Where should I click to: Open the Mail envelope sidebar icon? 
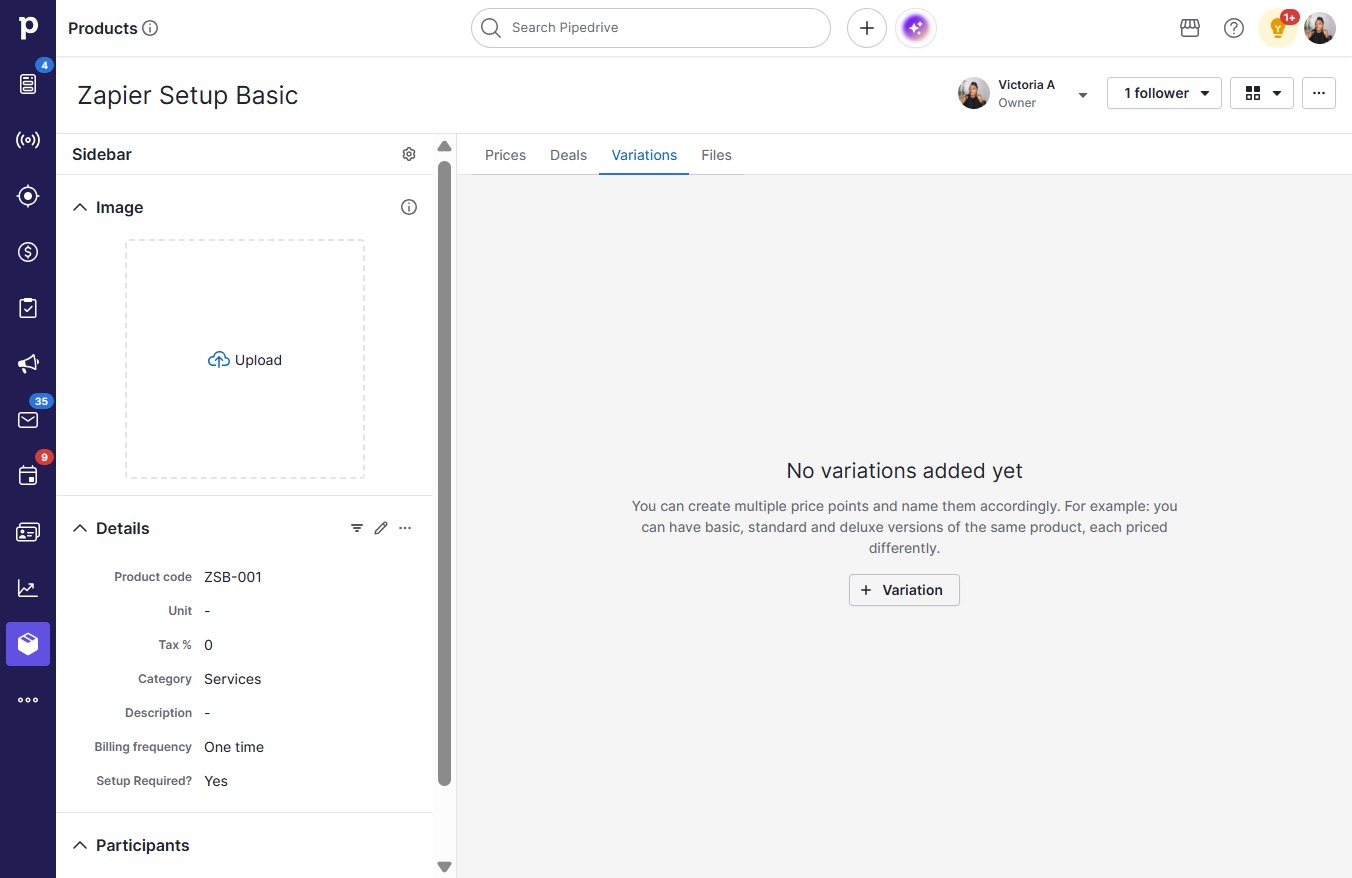point(28,420)
